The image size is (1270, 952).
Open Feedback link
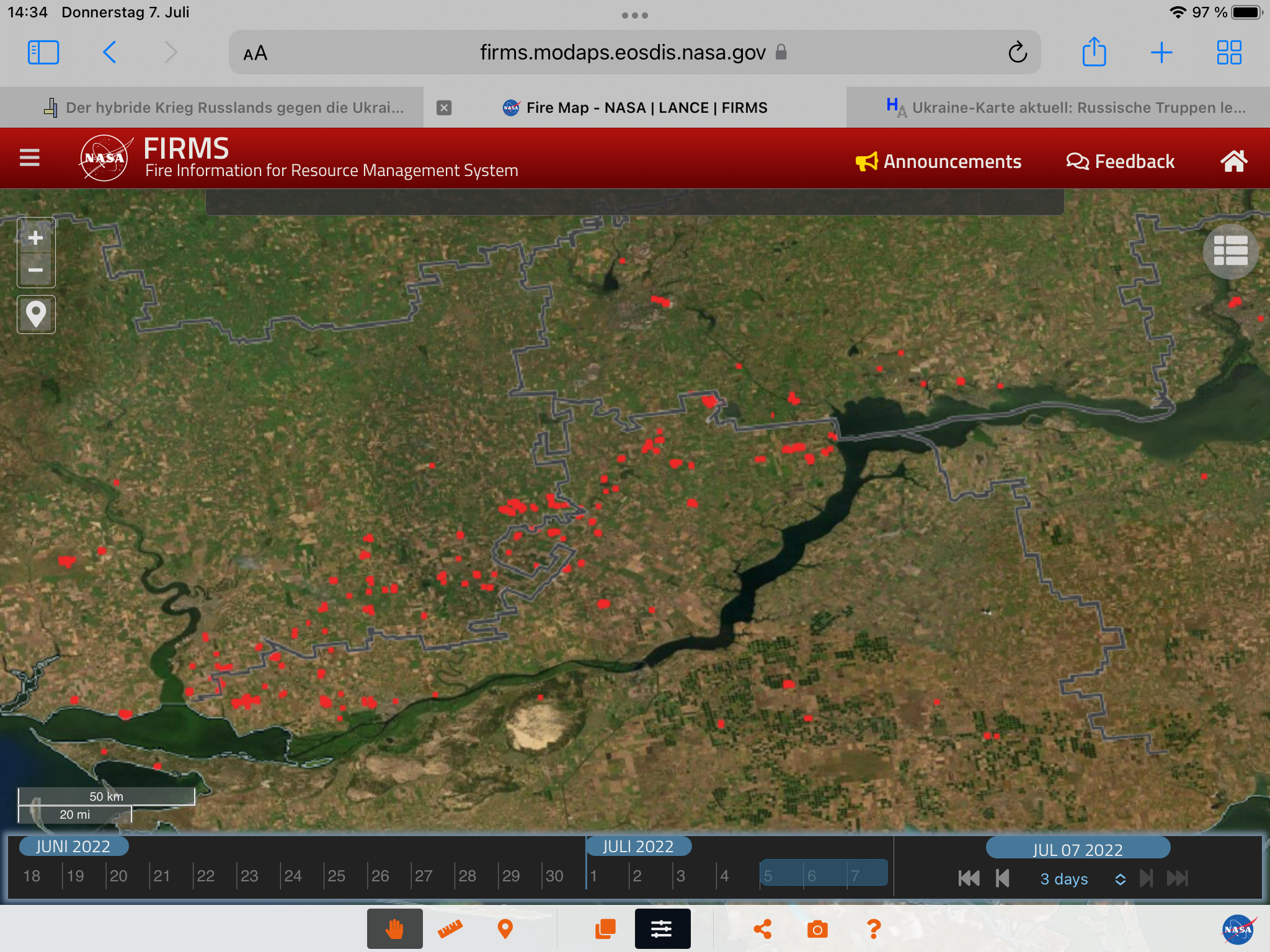pyautogui.click(x=1121, y=162)
